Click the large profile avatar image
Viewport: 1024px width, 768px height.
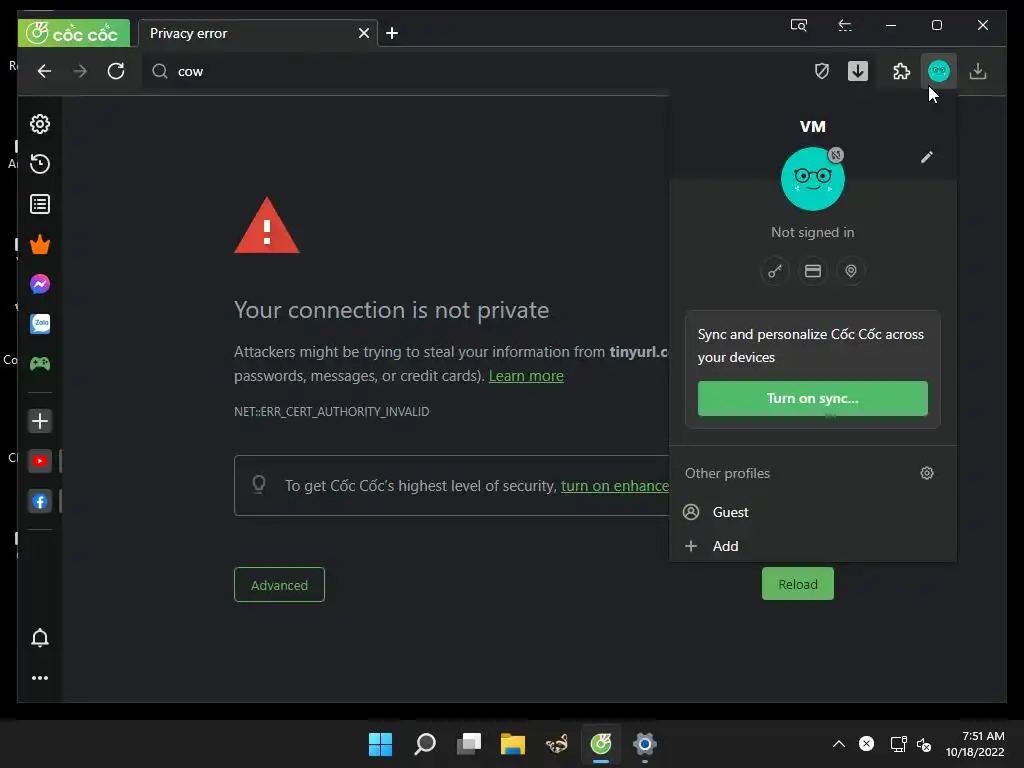tap(812, 179)
